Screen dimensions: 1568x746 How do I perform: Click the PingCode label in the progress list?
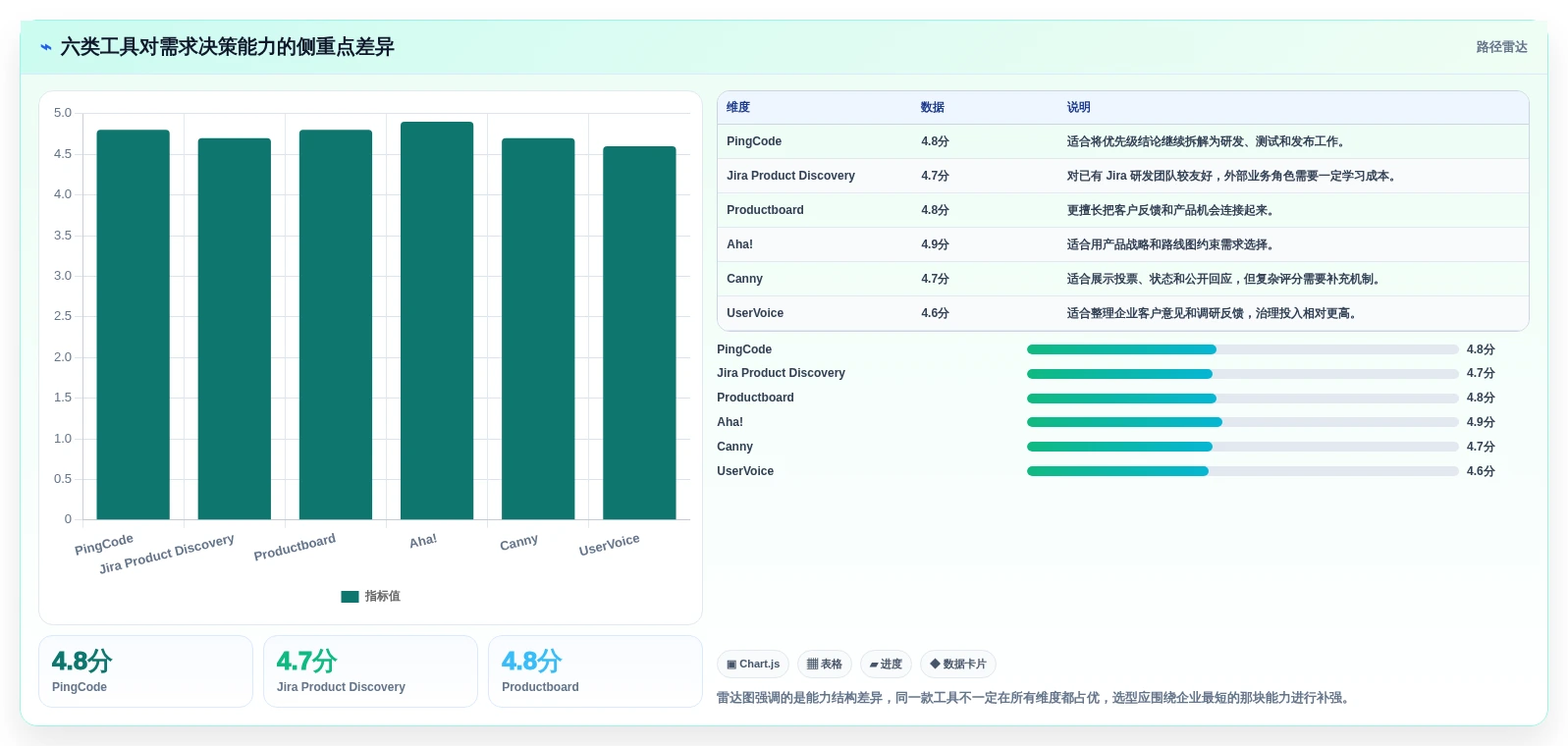(744, 349)
